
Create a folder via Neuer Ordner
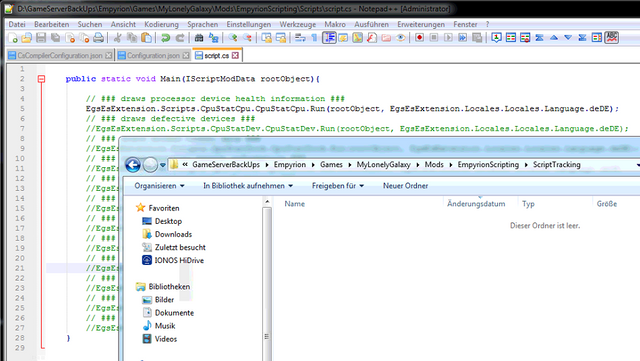[x=405, y=186]
